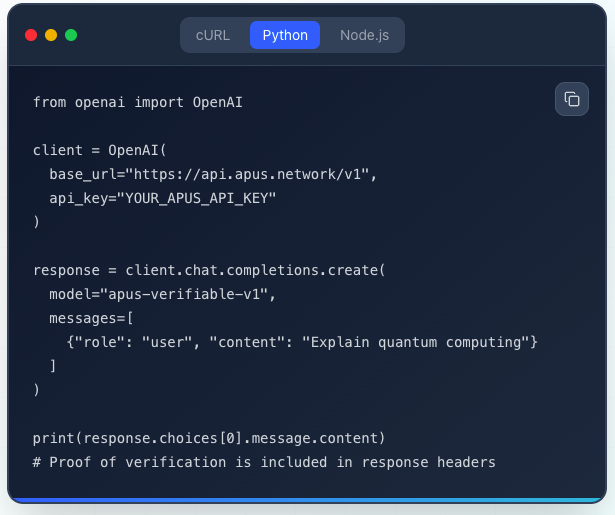Click the yellow minimize window dot
The width and height of the screenshot is (615, 515).
click(x=51, y=35)
